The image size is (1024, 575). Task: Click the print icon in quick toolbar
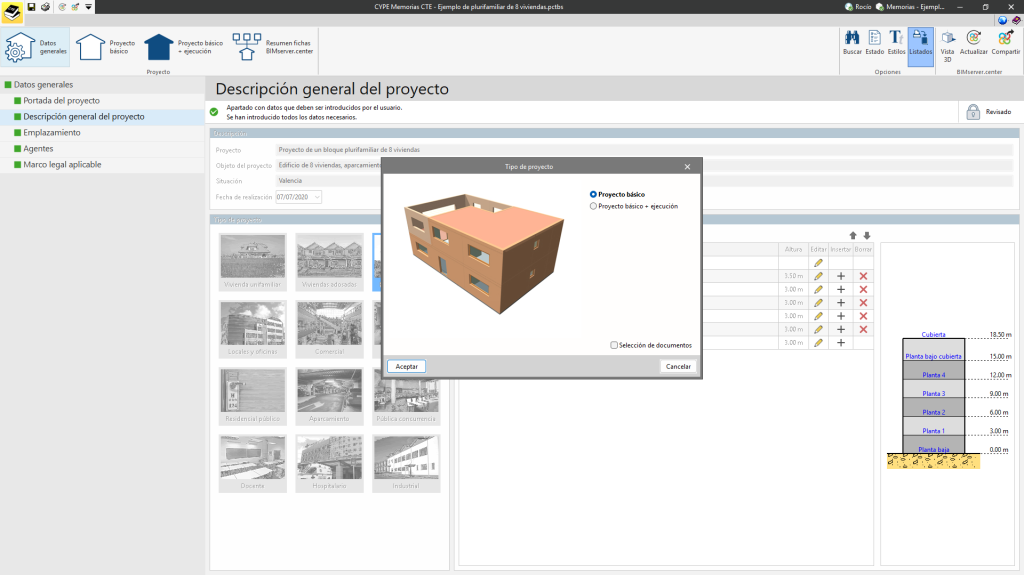[45, 7]
